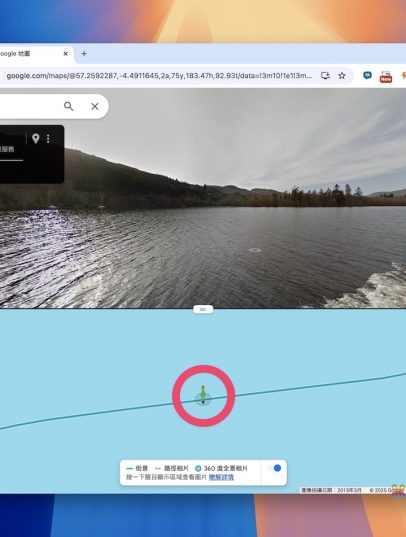
Task: Click the search magnifier icon
Action: 69,106
